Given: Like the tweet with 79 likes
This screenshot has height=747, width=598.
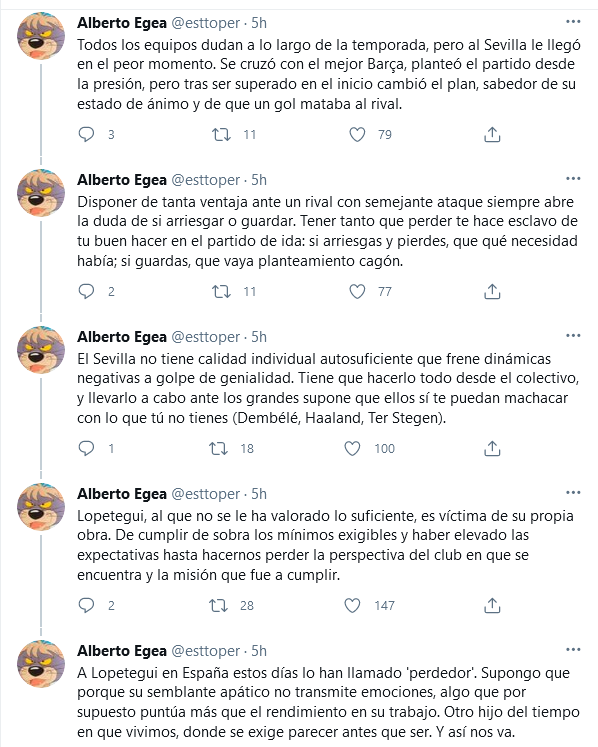Looking at the screenshot, I should click(x=357, y=134).
